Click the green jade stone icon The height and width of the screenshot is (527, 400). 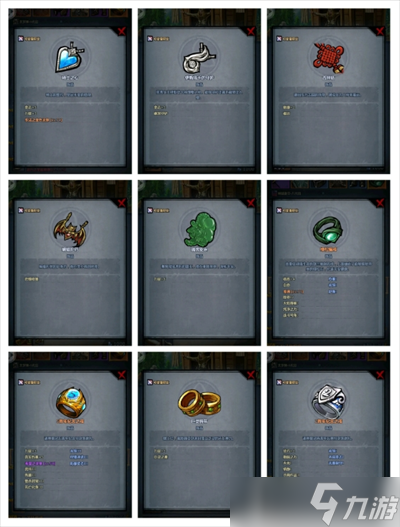click(200, 230)
